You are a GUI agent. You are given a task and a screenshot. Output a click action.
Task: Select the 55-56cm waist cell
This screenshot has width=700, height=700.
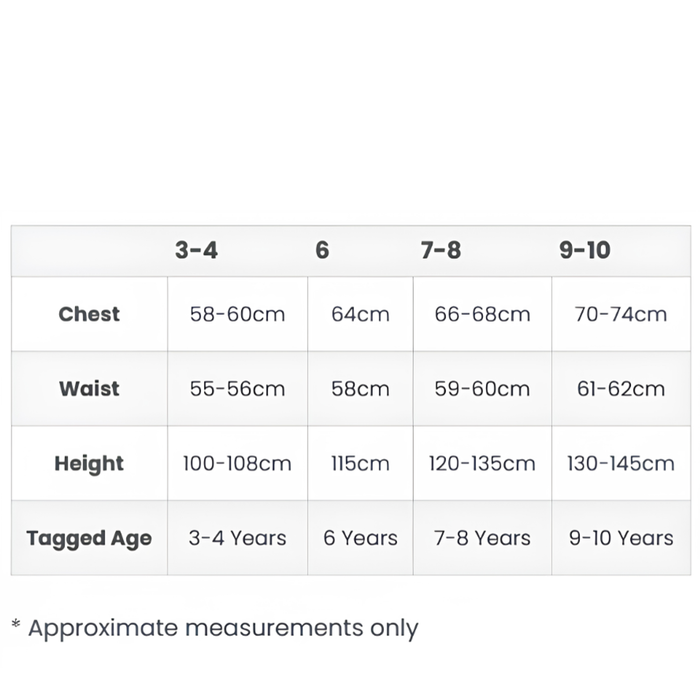[x=238, y=389]
